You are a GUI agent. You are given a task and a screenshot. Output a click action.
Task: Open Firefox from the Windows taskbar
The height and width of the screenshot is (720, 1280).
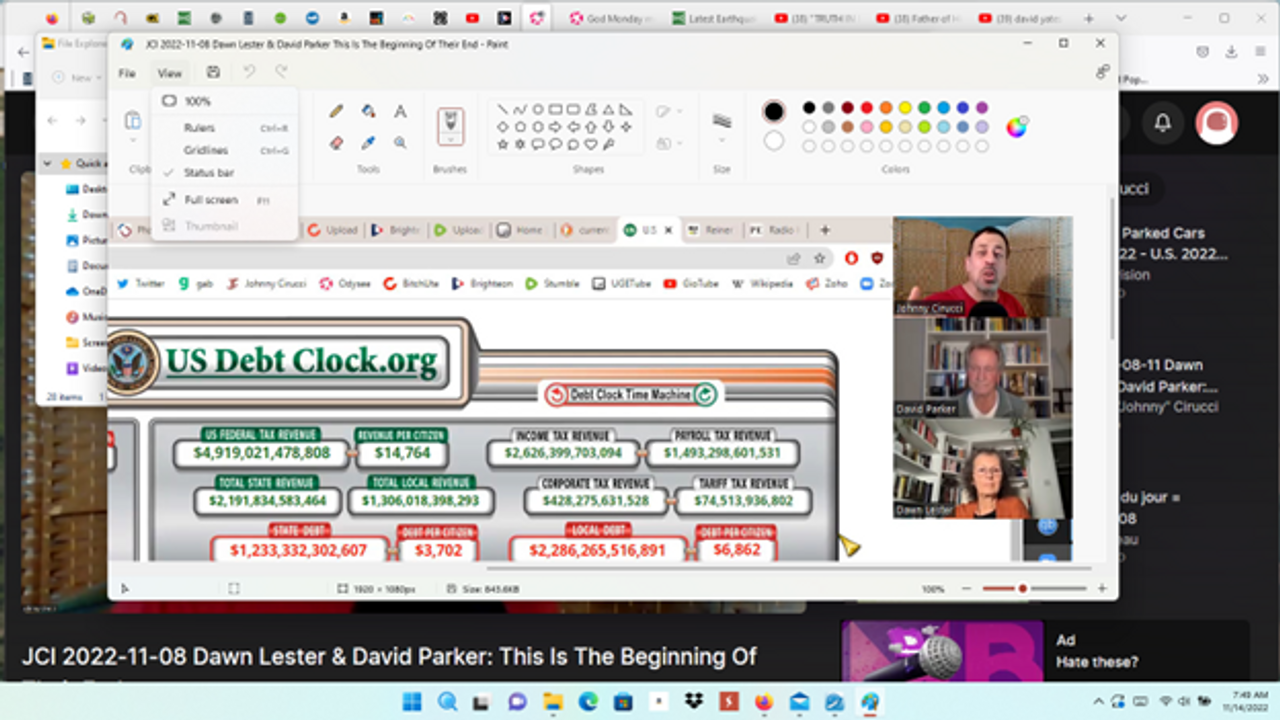tap(764, 702)
